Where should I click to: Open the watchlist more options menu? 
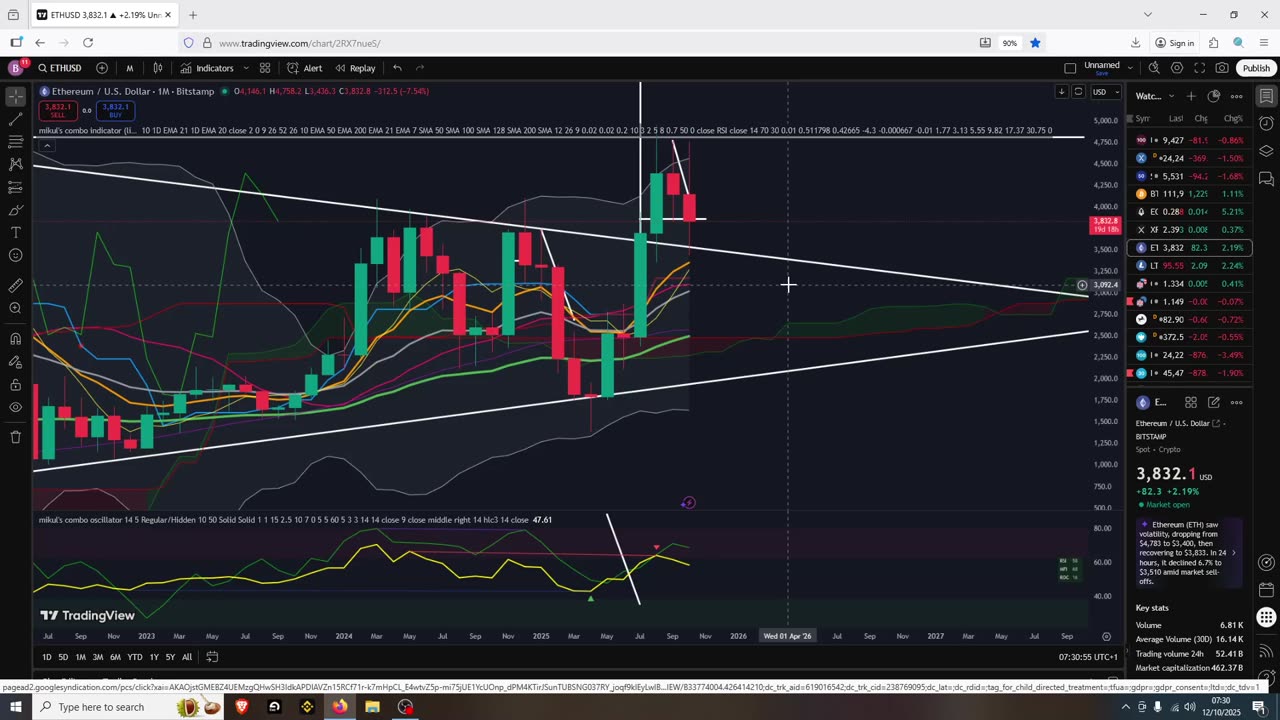pyautogui.click(x=1237, y=96)
